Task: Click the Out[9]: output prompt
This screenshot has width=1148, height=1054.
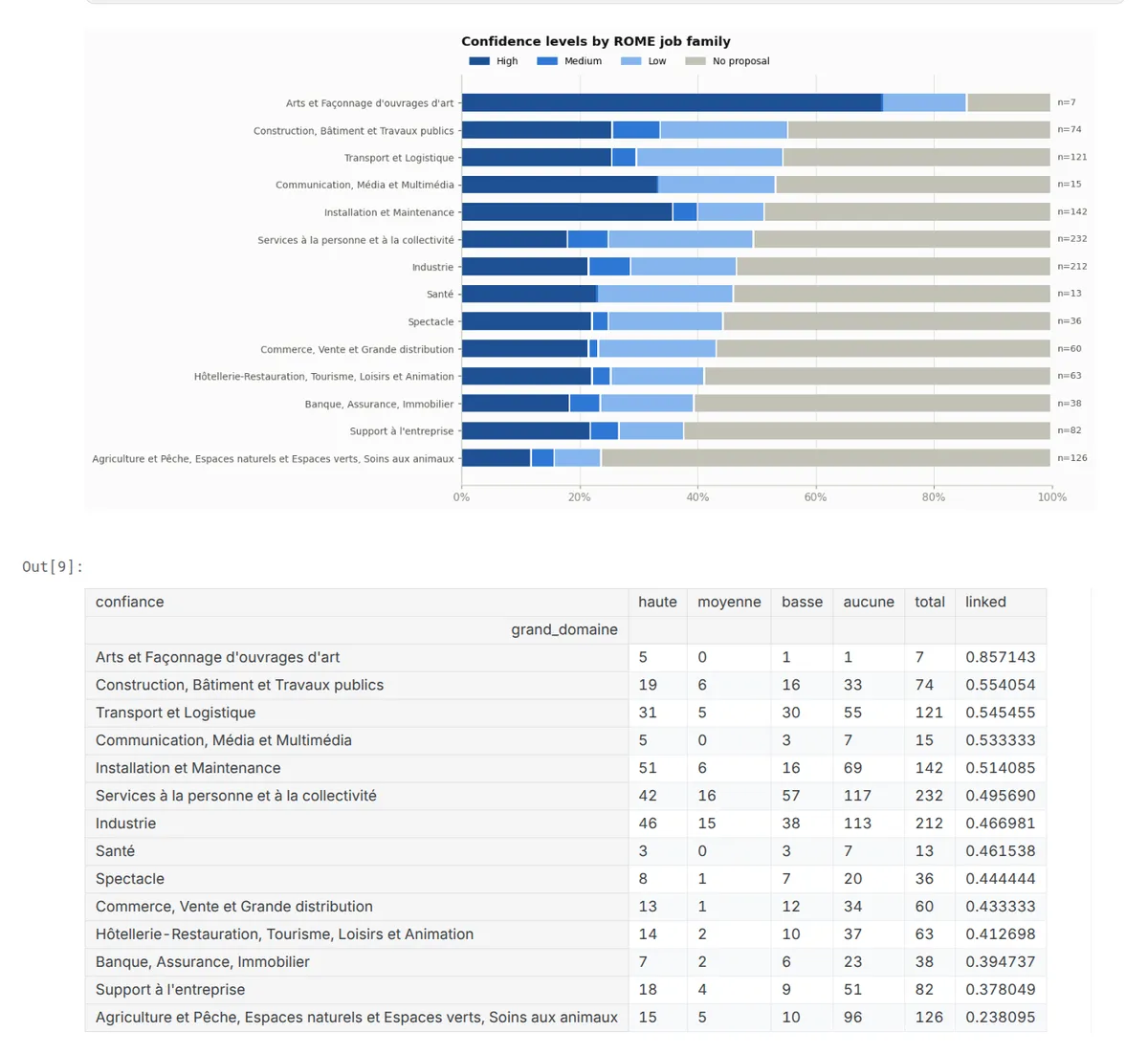Action: point(53,567)
